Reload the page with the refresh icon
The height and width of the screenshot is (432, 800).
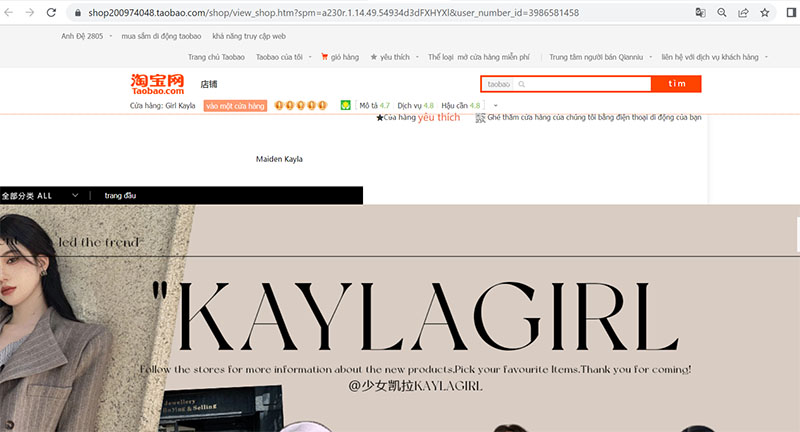51,12
